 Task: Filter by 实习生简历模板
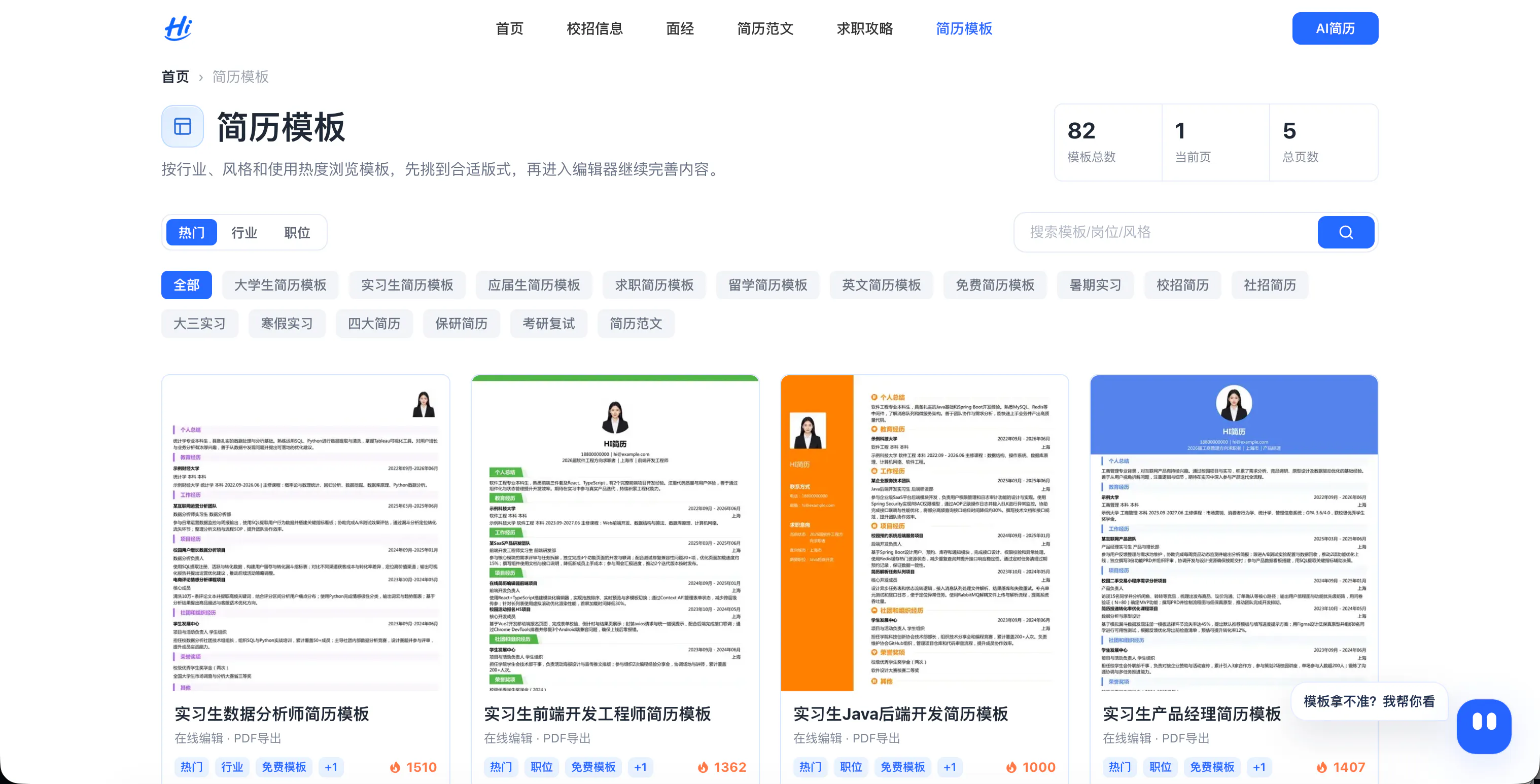407,285
